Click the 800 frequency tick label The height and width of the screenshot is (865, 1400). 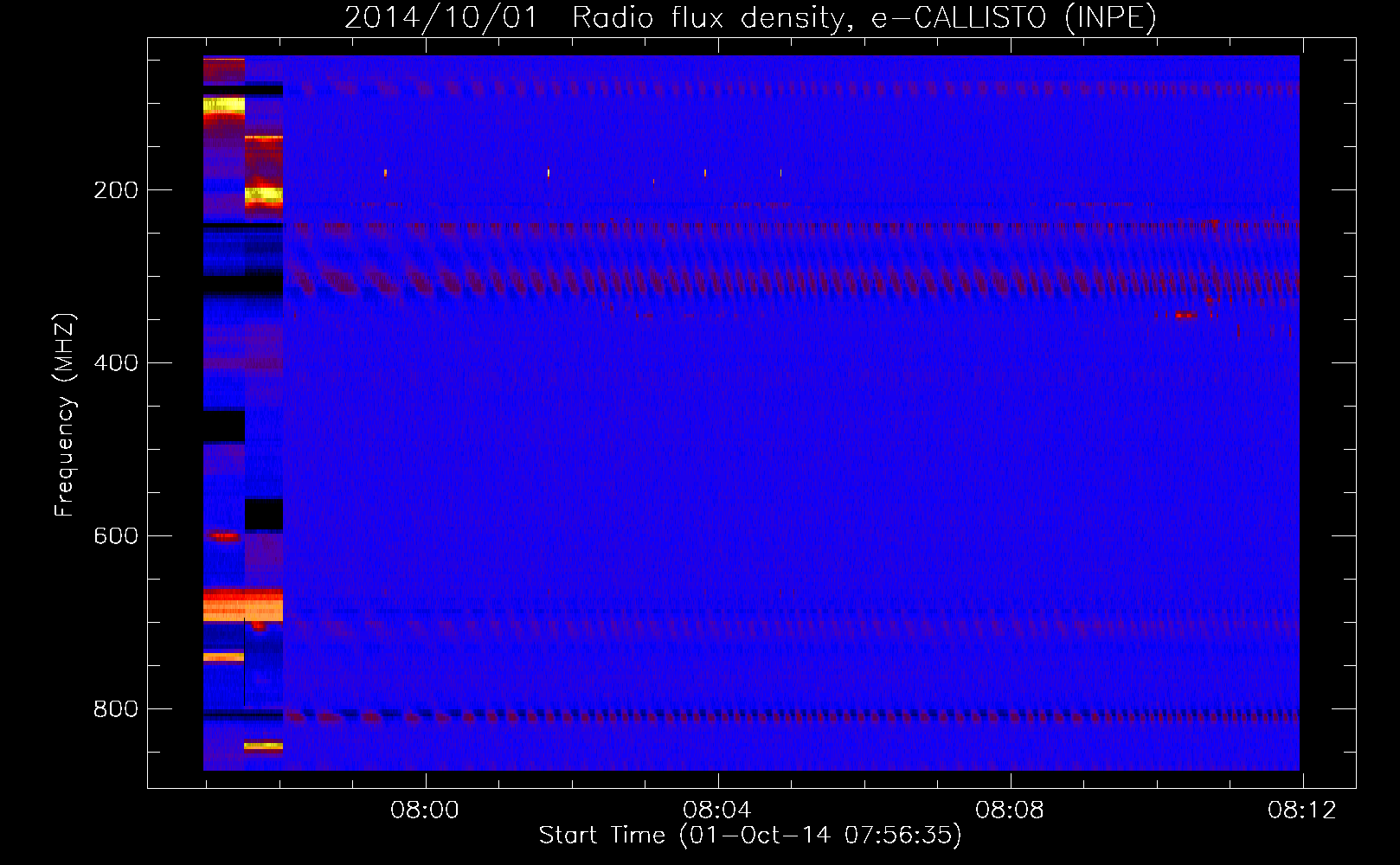[116, 709]
